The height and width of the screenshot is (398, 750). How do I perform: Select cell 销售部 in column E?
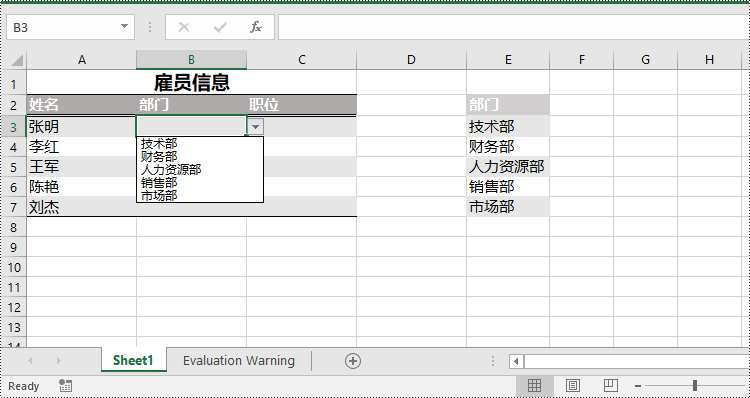click(508, 187)
